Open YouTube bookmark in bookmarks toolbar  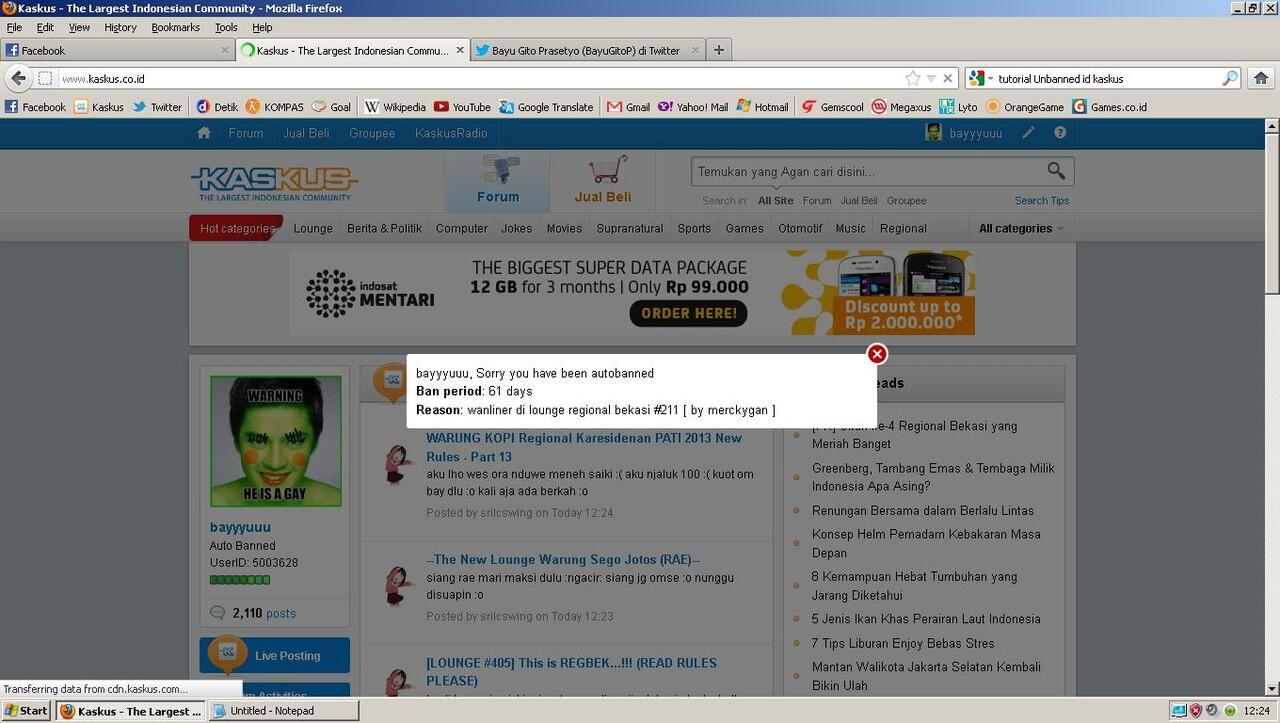[462, 107]
